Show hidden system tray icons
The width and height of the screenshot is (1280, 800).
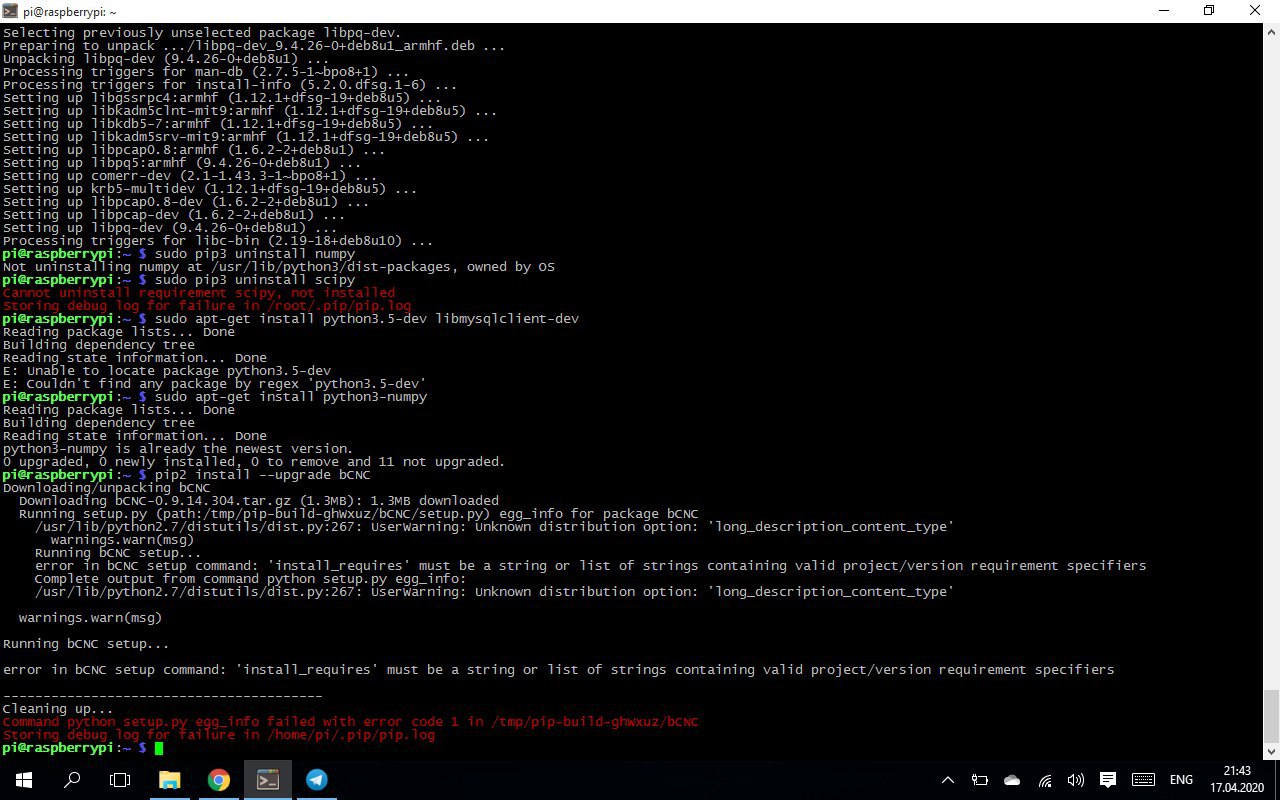pyautogui.click(x=948, y=780)
